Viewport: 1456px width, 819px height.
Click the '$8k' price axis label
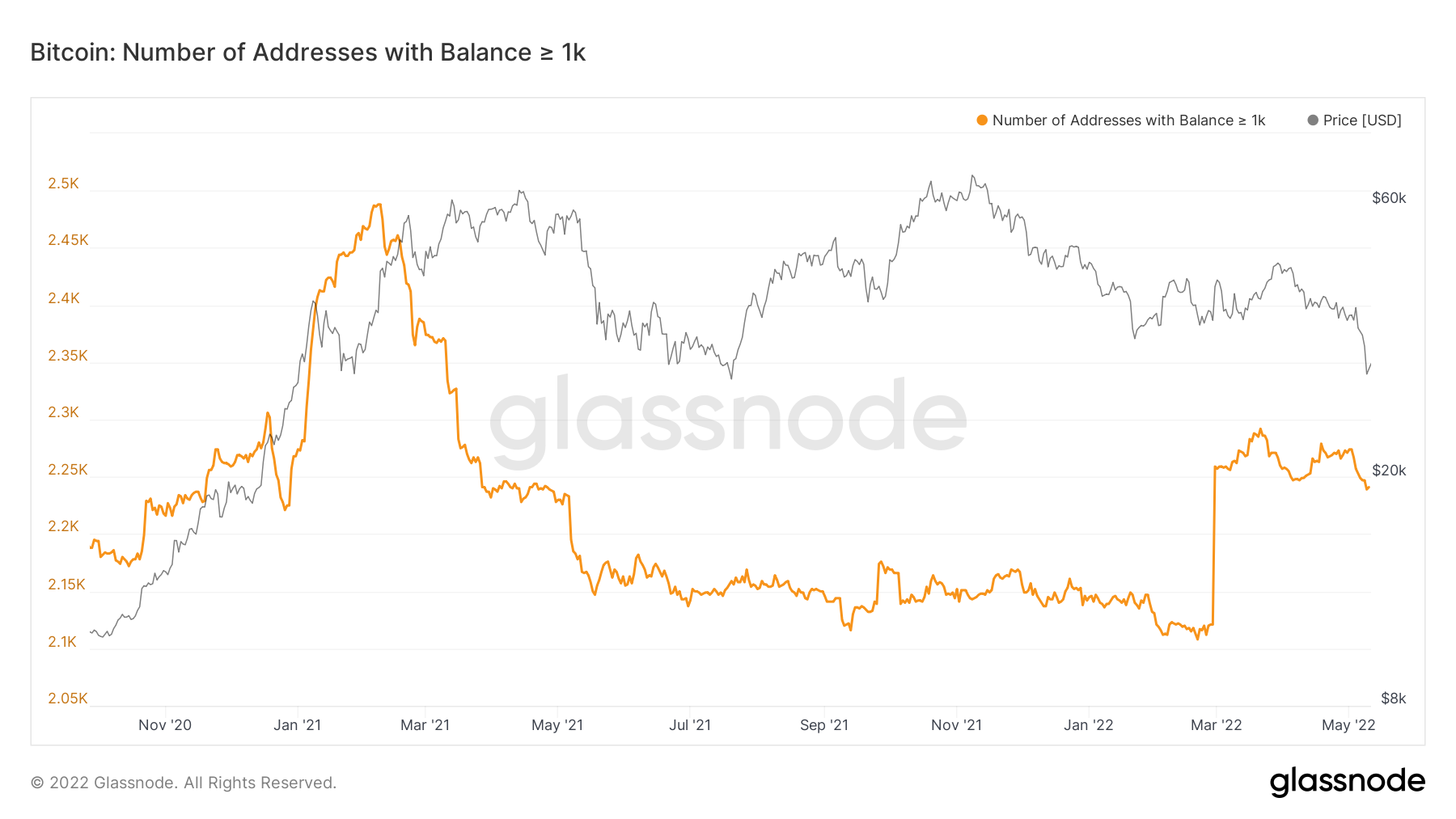tap(1393, 699)
